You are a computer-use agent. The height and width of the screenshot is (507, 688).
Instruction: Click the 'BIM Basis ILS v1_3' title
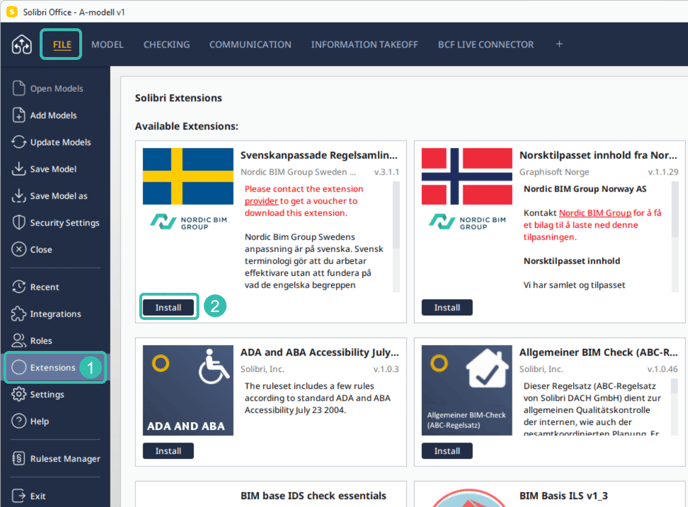click(563, 496)
